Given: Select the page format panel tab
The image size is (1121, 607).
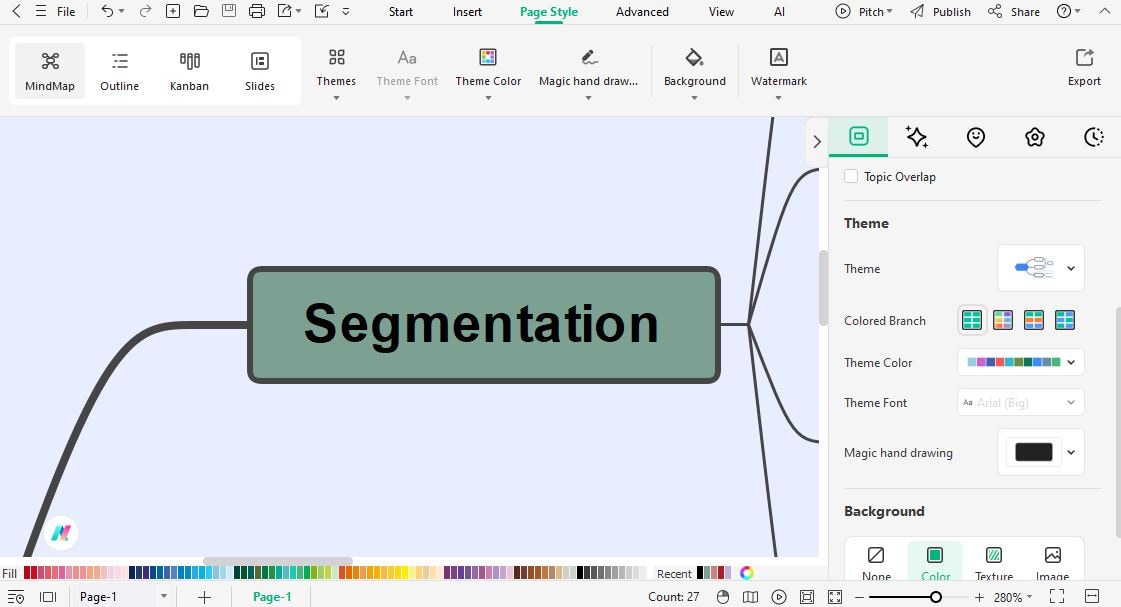Looking at the screenshot, I should click(x=859, y=136).
